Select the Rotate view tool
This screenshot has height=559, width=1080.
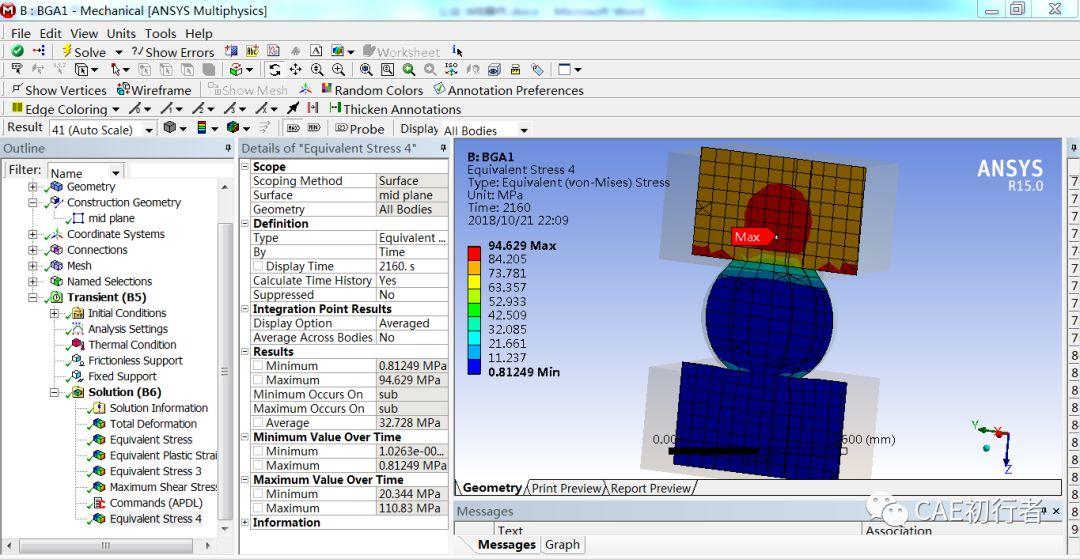tap(275, 70)
